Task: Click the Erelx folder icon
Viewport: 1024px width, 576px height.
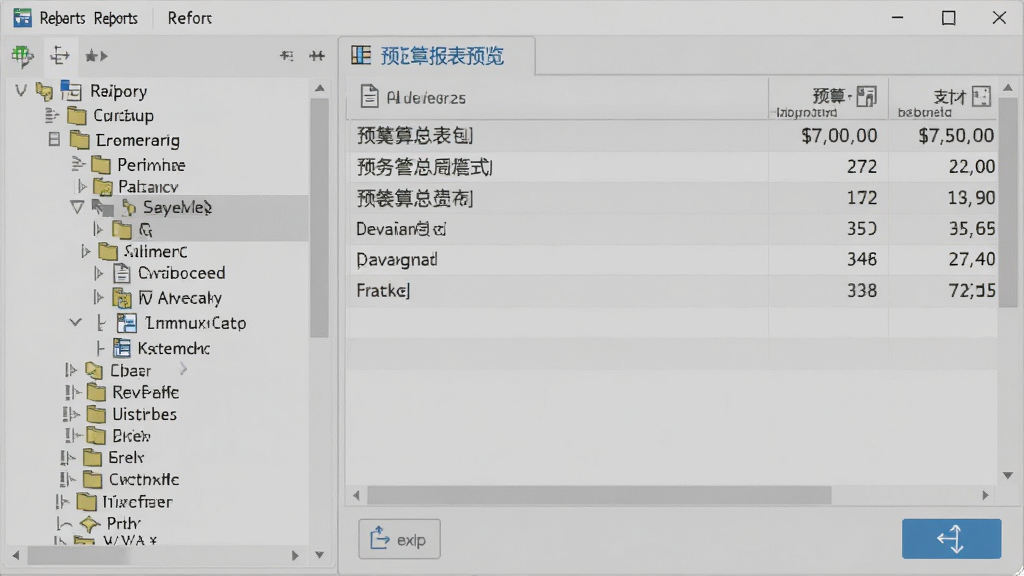Action: [x=92, y=458]
